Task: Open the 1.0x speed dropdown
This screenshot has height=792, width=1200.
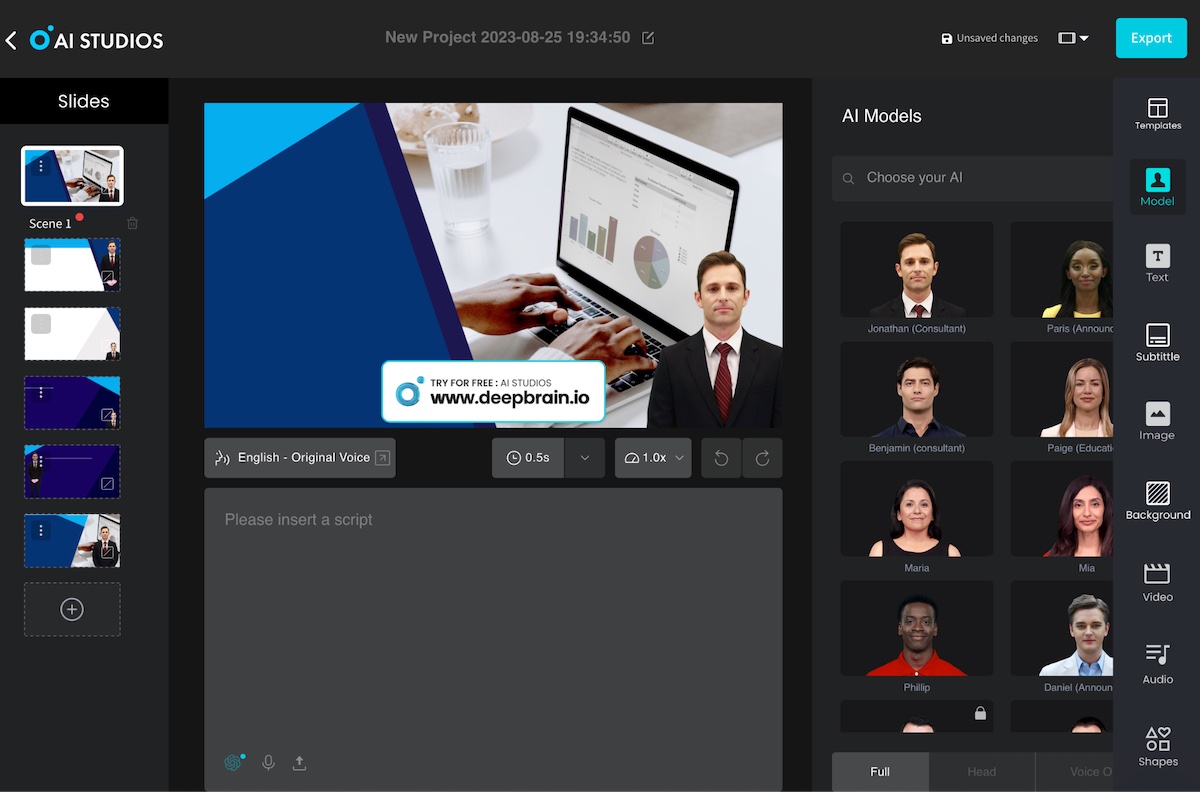Action: click(653, 458)
